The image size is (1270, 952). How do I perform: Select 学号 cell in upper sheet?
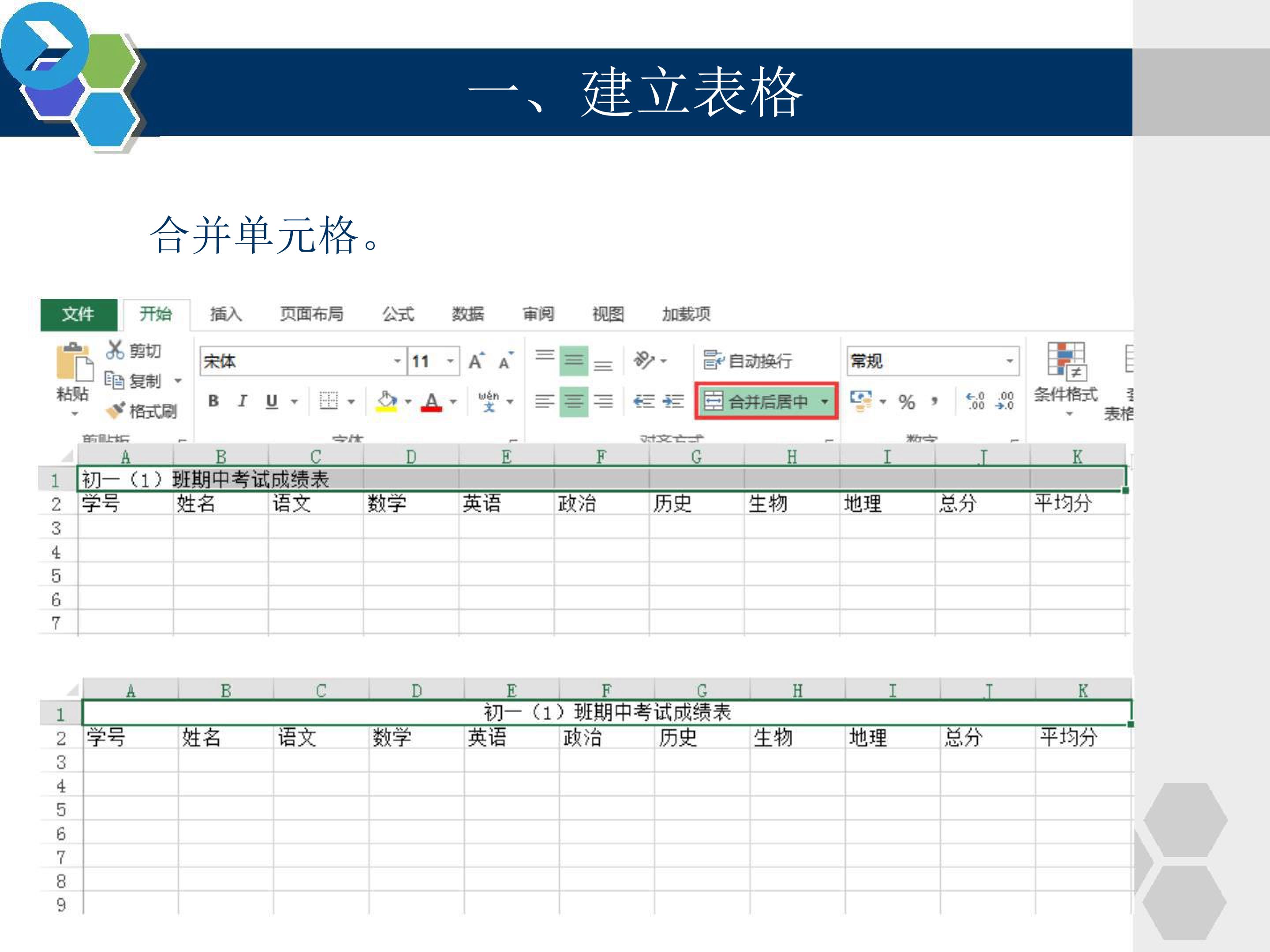[x=125, y=503]
